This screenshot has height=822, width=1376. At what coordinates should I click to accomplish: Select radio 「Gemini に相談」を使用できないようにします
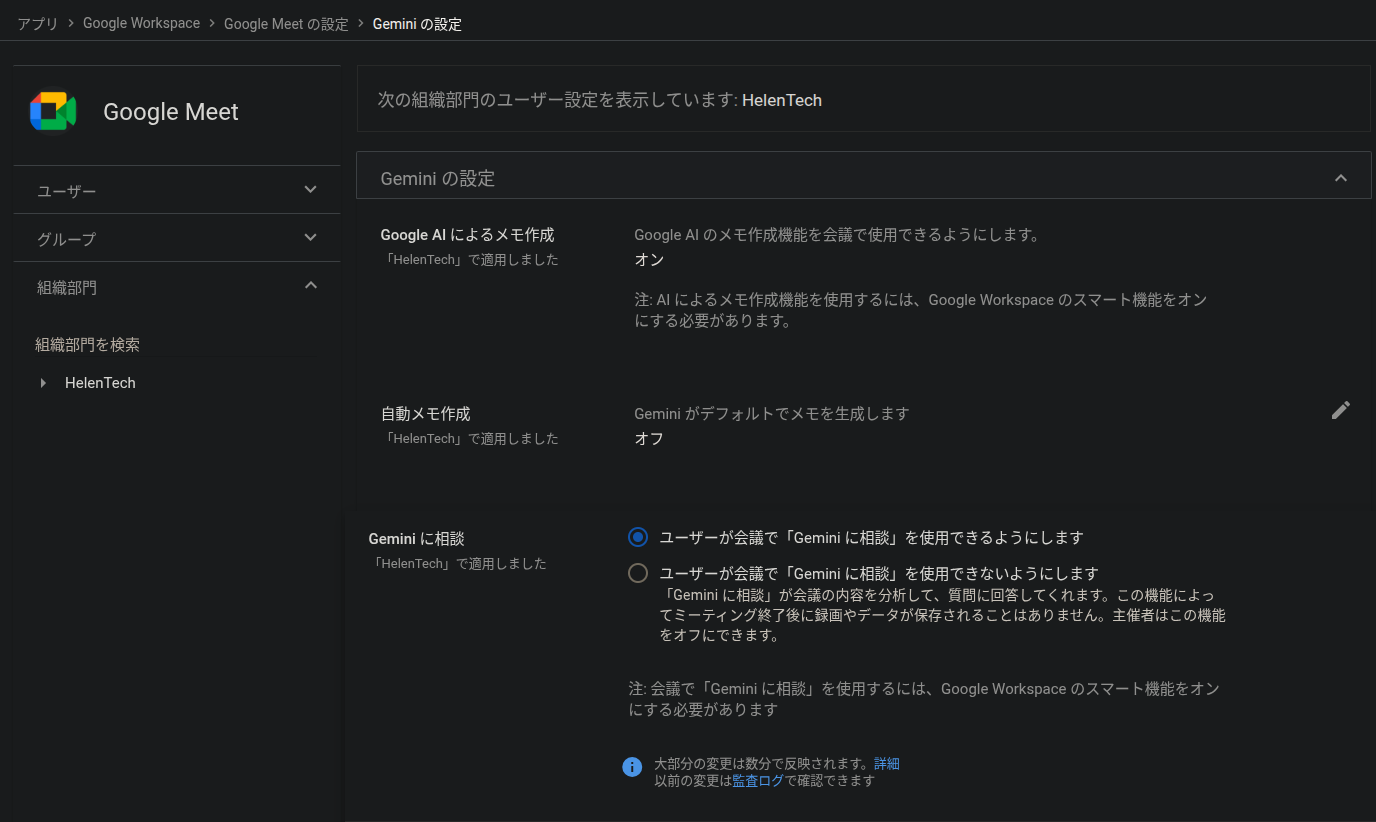638,573
